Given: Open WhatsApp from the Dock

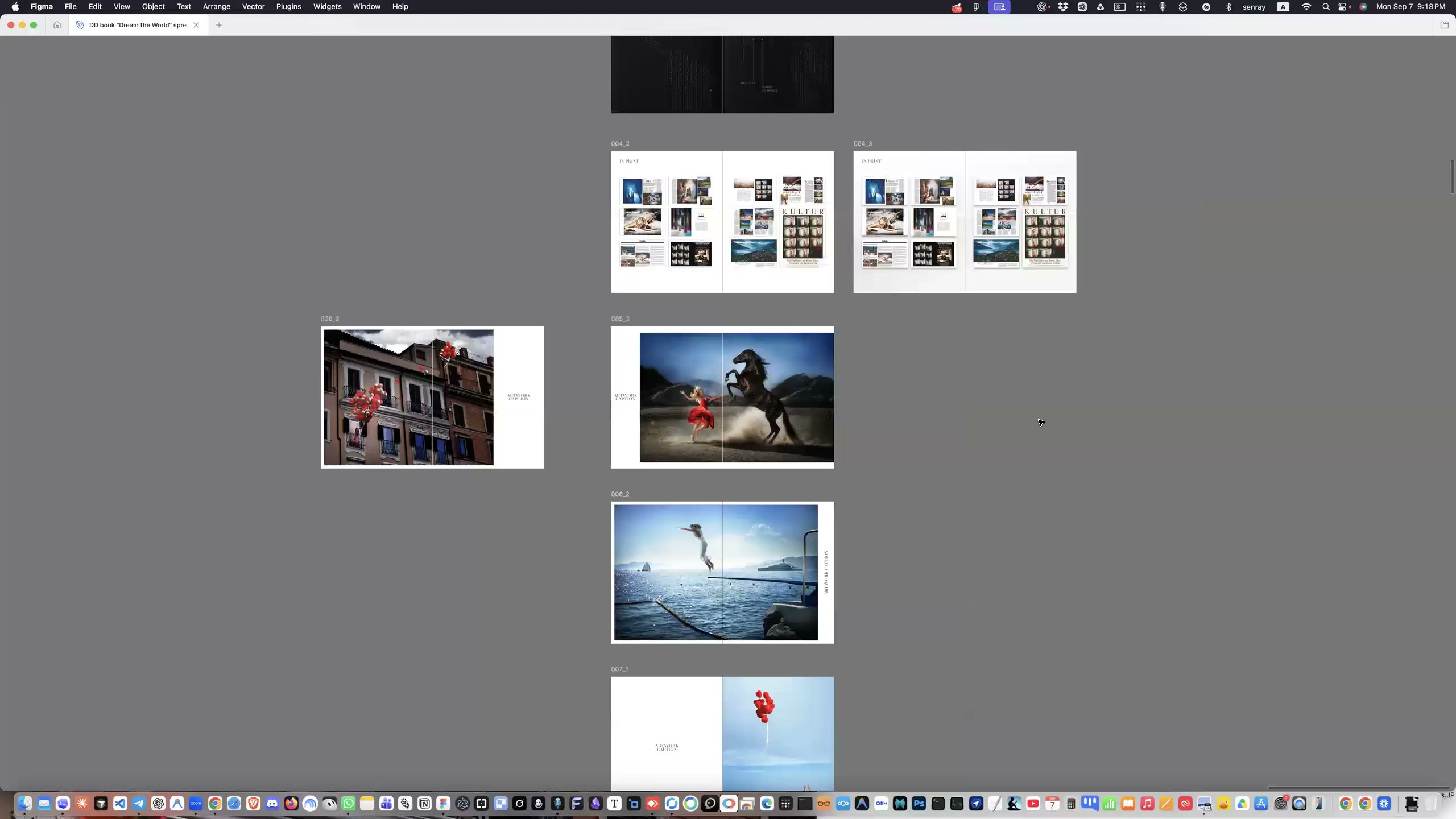Looking at the screenshot, I should tap(348, 804).
